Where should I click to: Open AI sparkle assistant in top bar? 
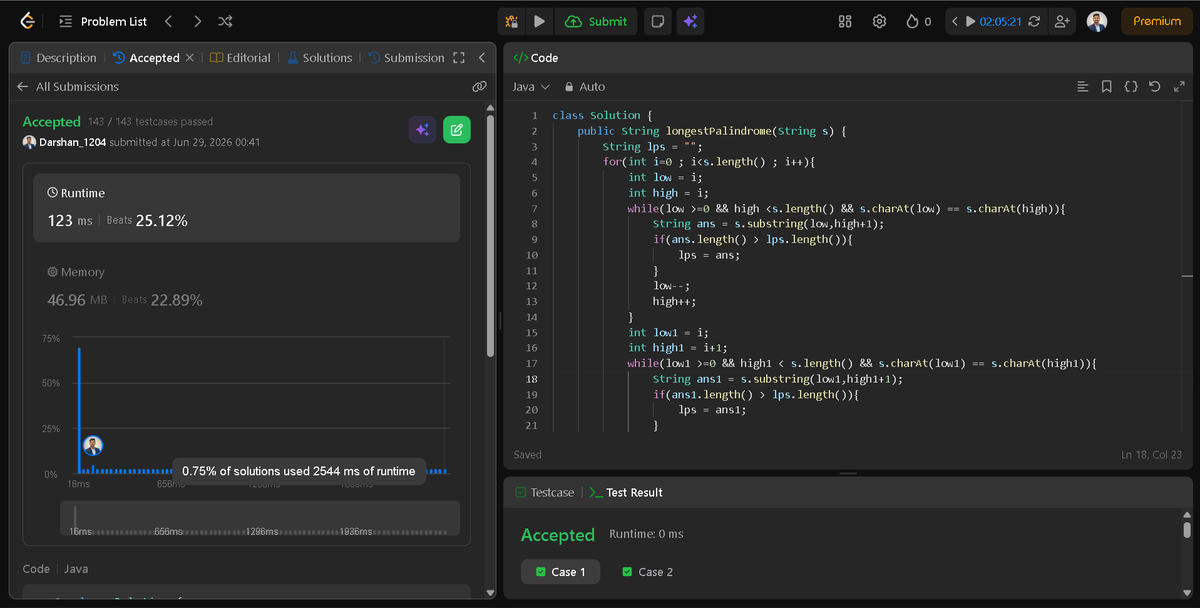pyautogui.click(x=689, y=21)
